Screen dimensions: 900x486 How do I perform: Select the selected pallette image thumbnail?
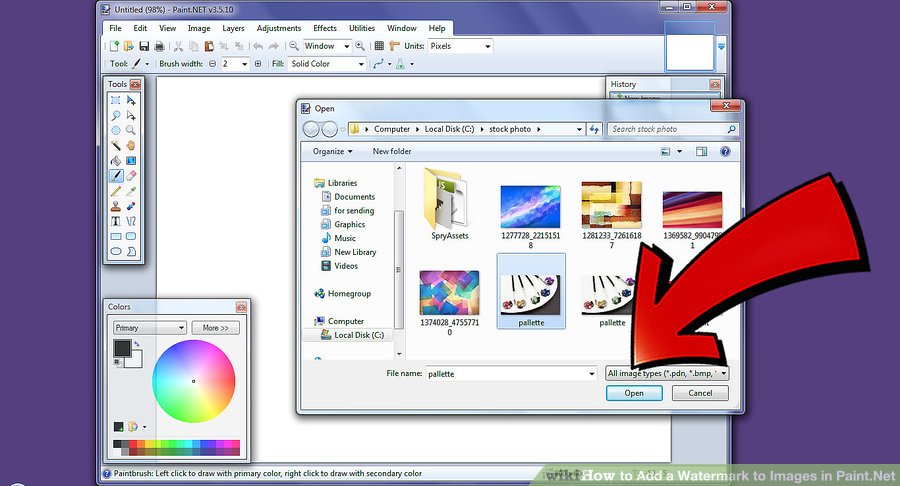531,292
